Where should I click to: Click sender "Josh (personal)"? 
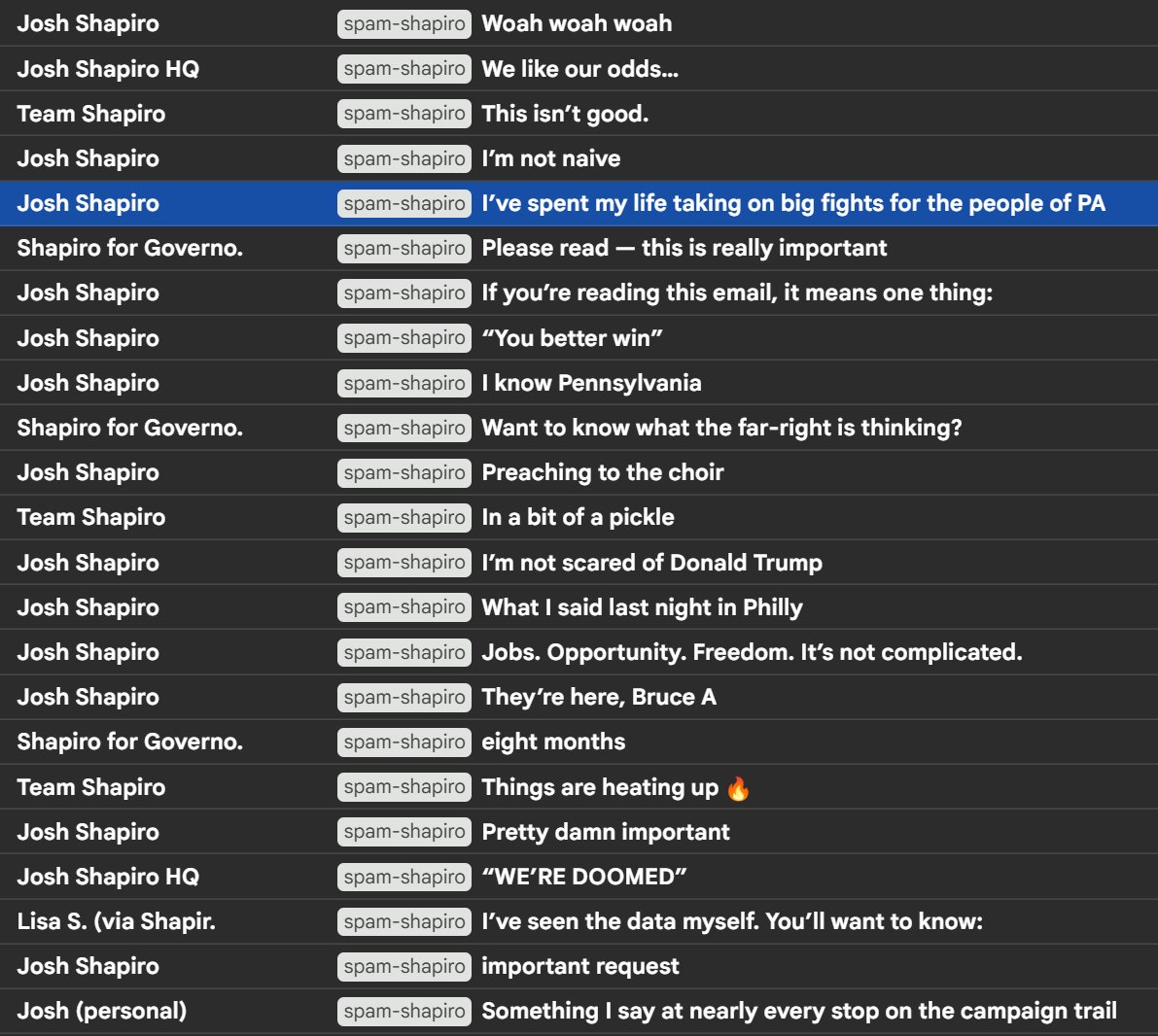[x=102, y=1011]
